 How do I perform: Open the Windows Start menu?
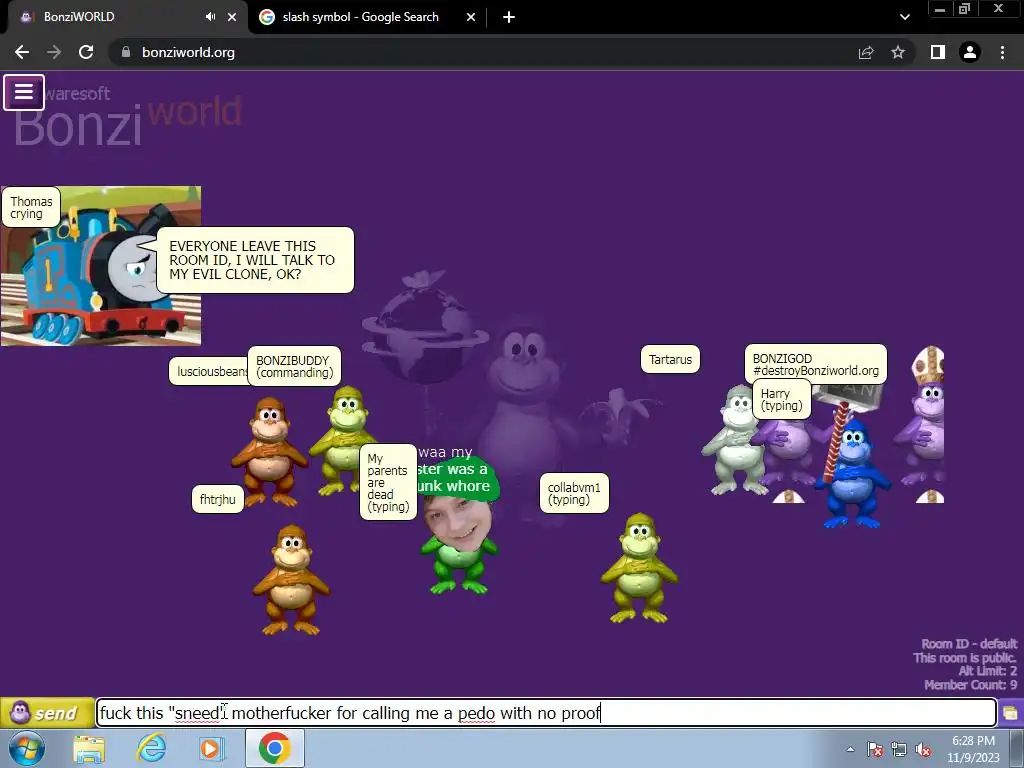point(26,748)
